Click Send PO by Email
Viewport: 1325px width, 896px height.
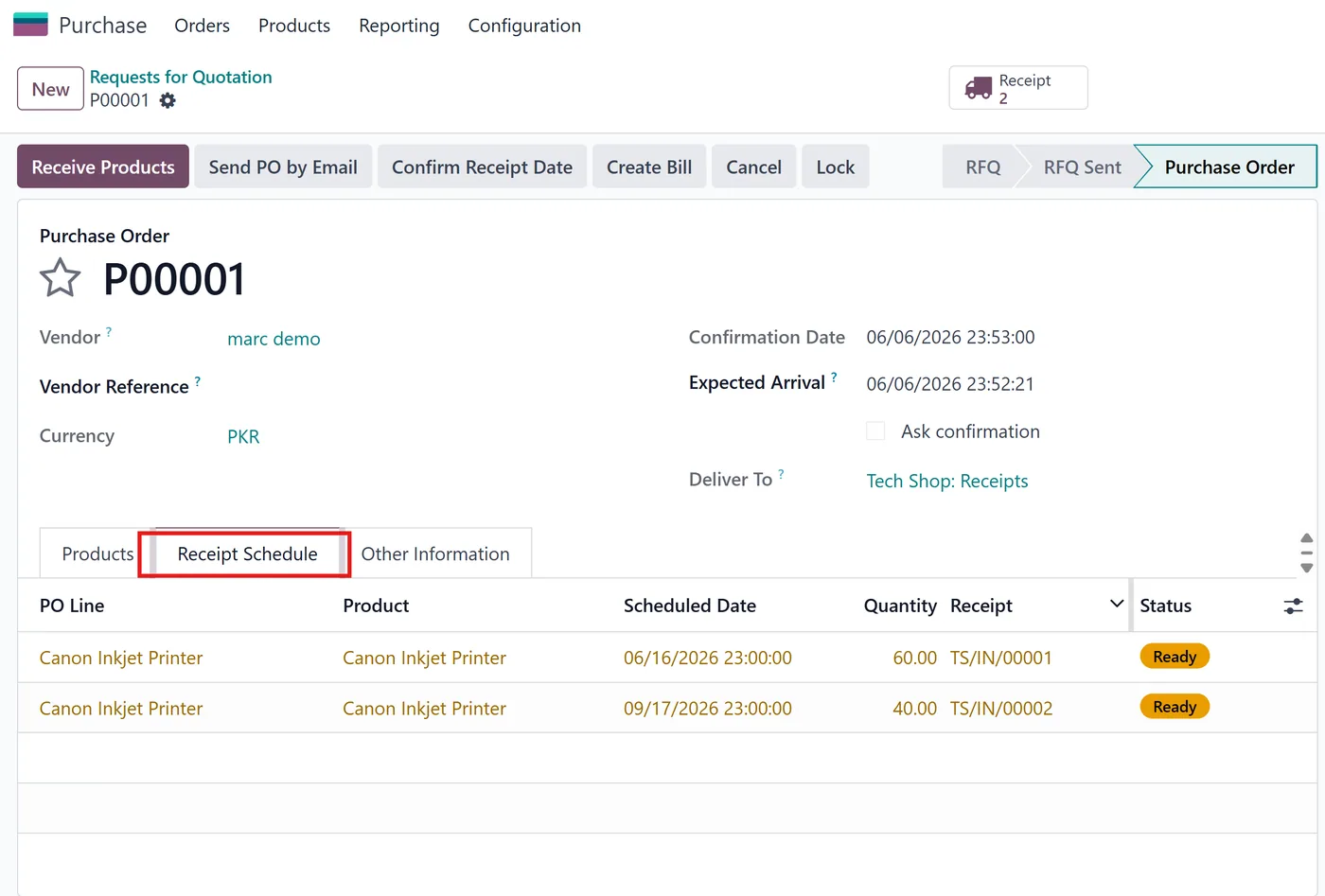click(283, 167)
